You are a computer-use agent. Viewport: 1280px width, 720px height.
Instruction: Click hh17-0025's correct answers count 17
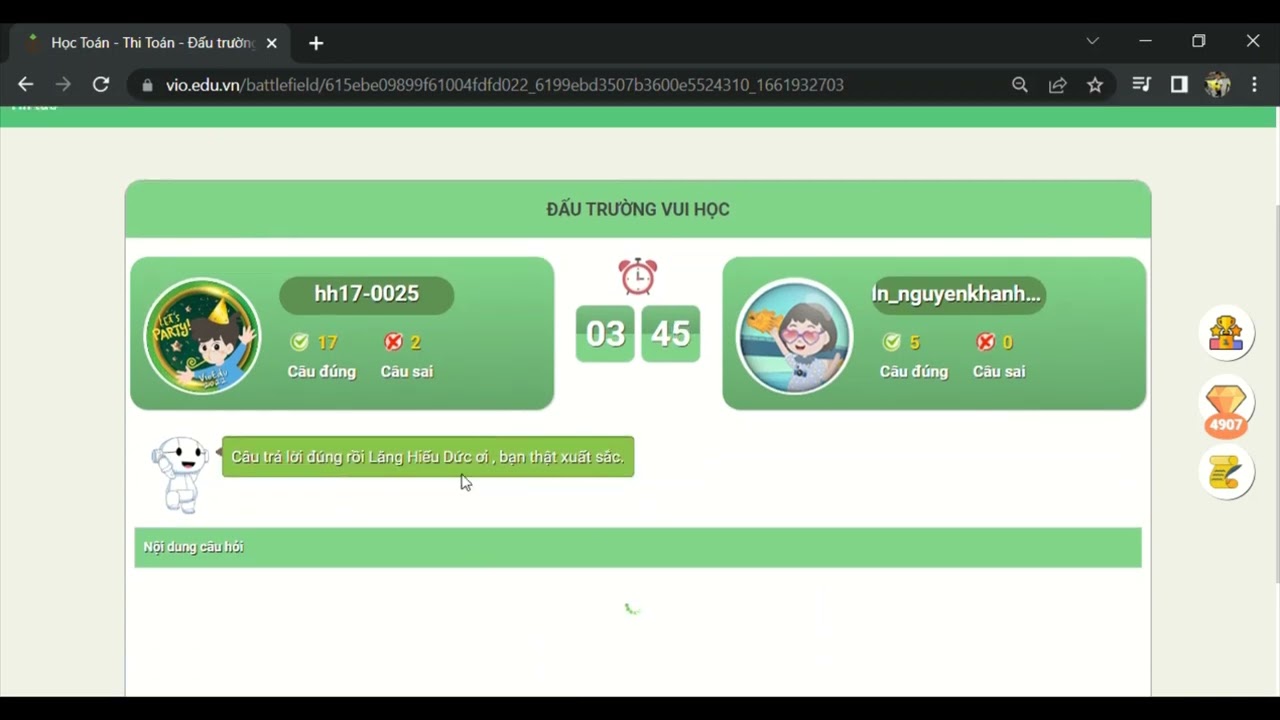[x=327, y=342]
